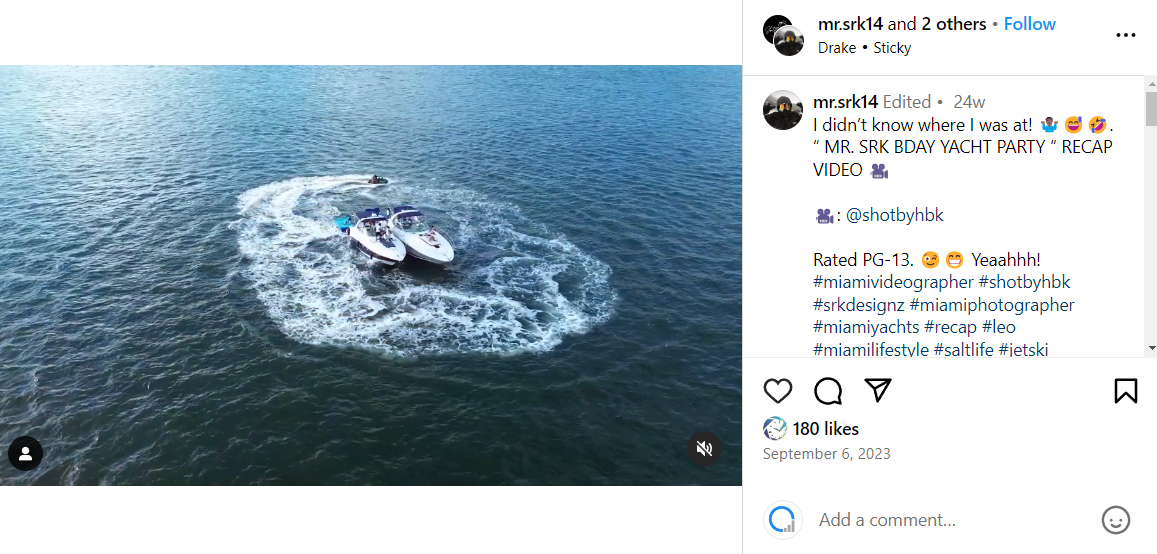The height and width of the screenshot is (554, 1157).
Task: Open the Drake • Sticky audio link
Action: coord(864,47)
